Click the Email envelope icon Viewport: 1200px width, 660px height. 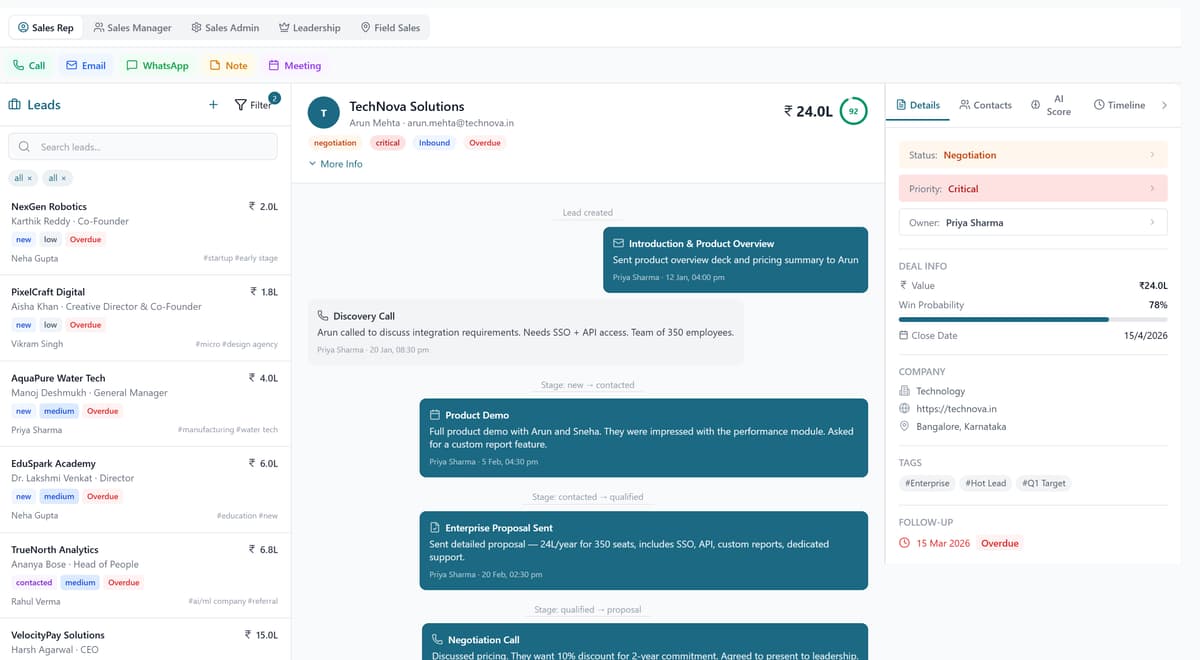(x=71, y=65)
